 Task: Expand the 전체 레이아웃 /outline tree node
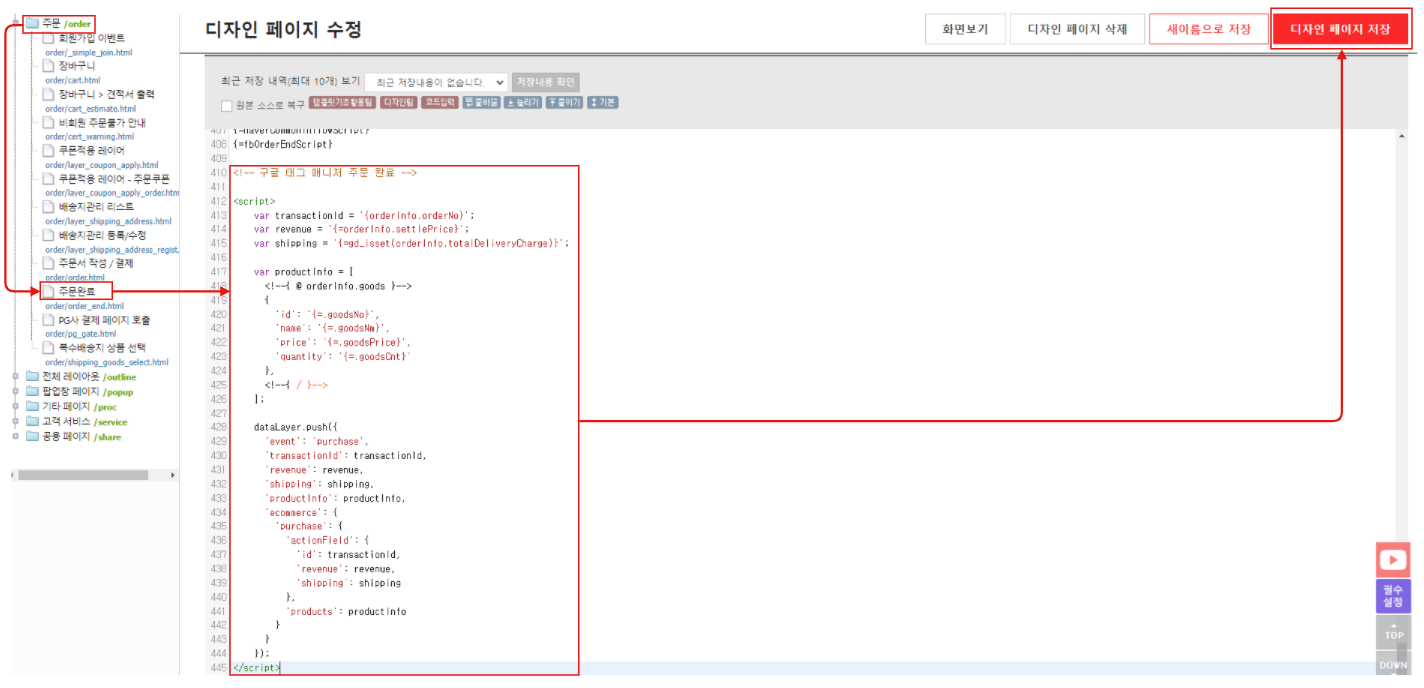[x=15, y=377]
